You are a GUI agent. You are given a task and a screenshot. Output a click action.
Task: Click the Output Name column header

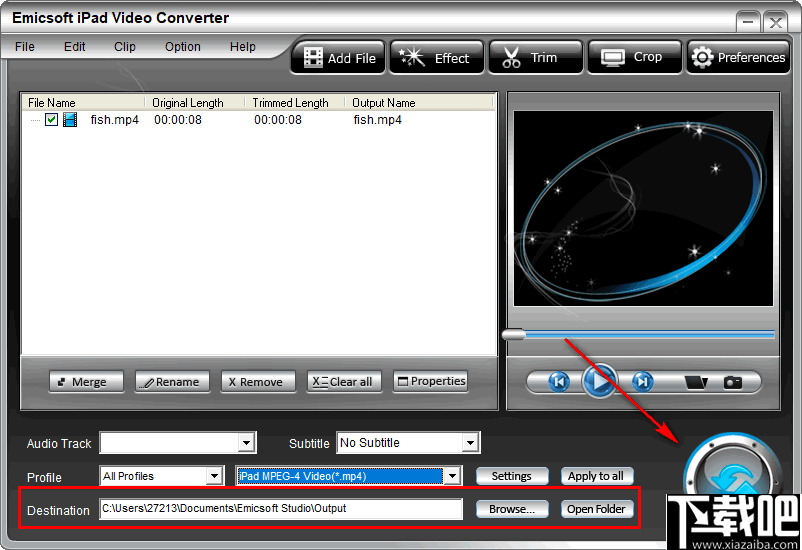point(419,103)
